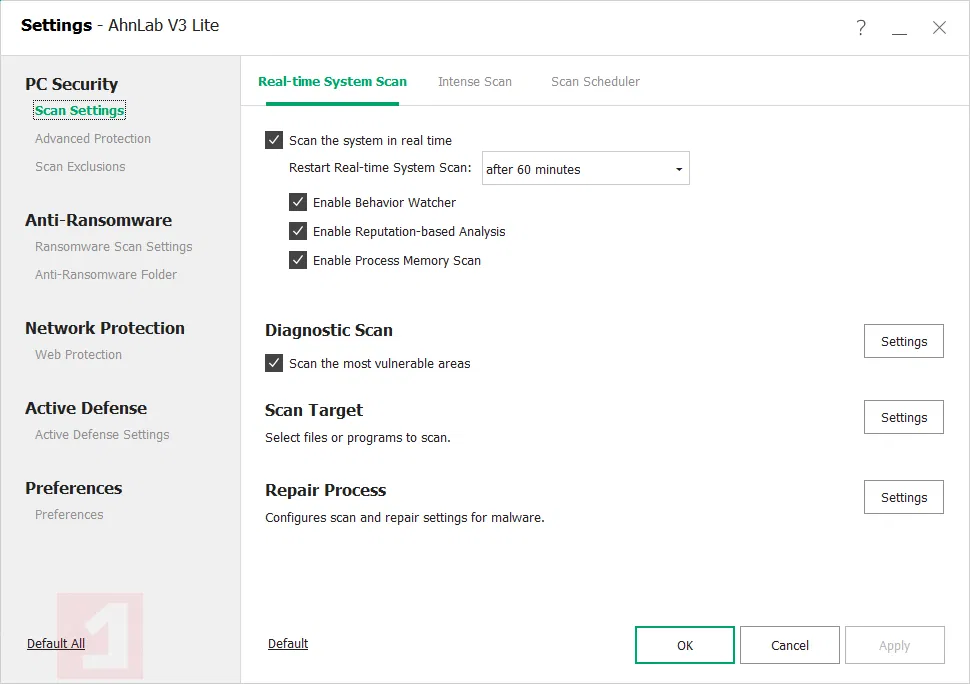This screenshot has height=684, width=970.
Task: Switch to the Intense Scan tab
Action: [474, 82]
